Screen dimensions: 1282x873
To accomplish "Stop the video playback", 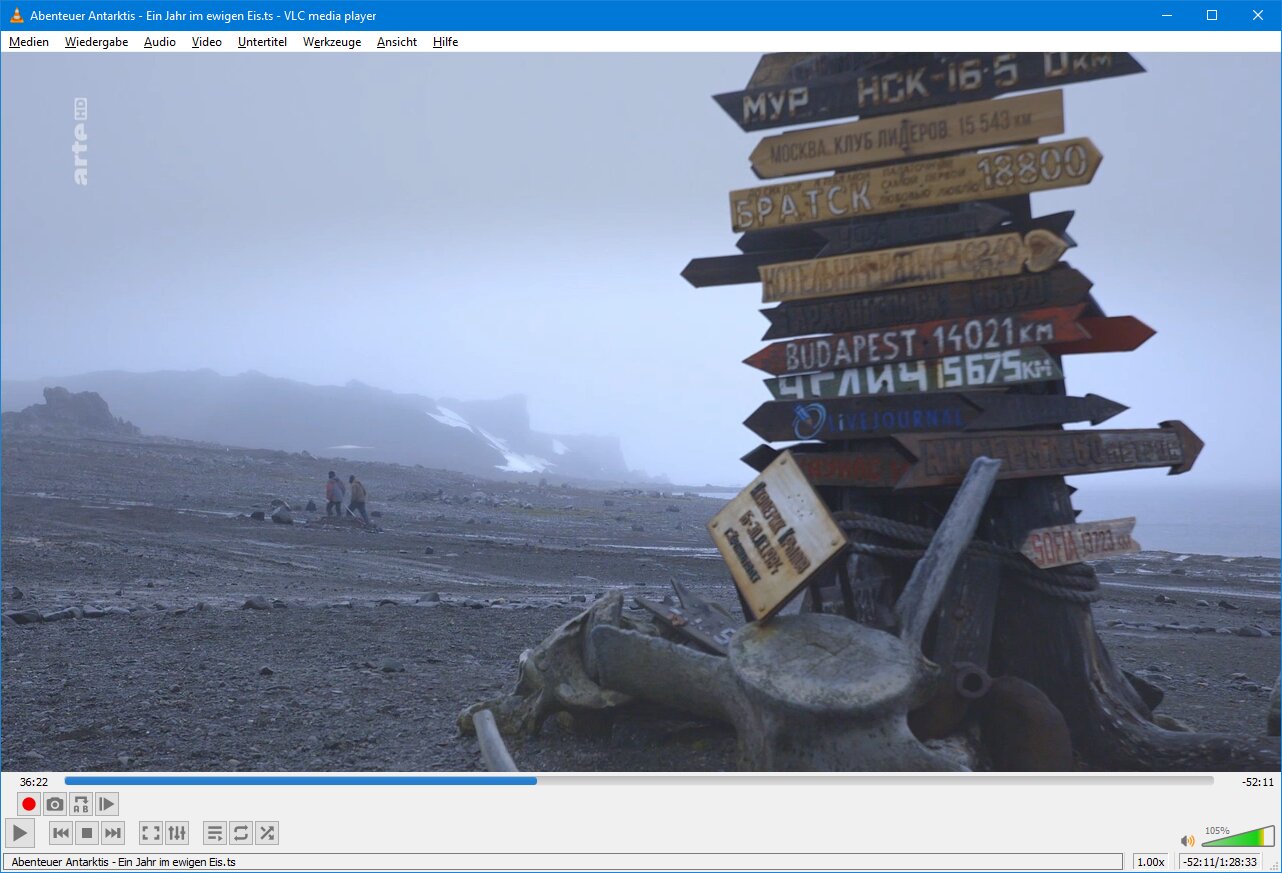I will (87, 833).
